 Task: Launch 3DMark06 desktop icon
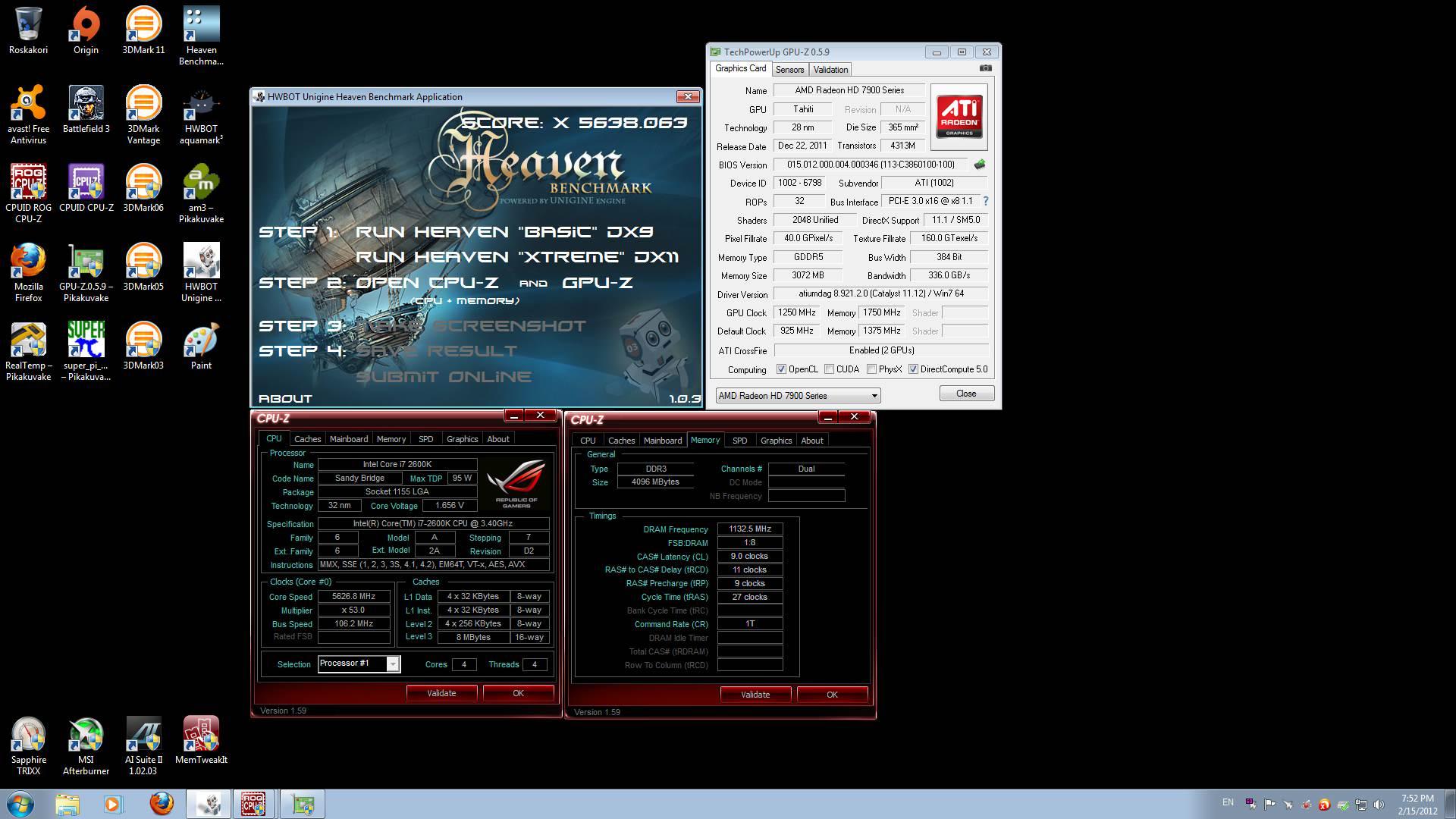point(143,188)
